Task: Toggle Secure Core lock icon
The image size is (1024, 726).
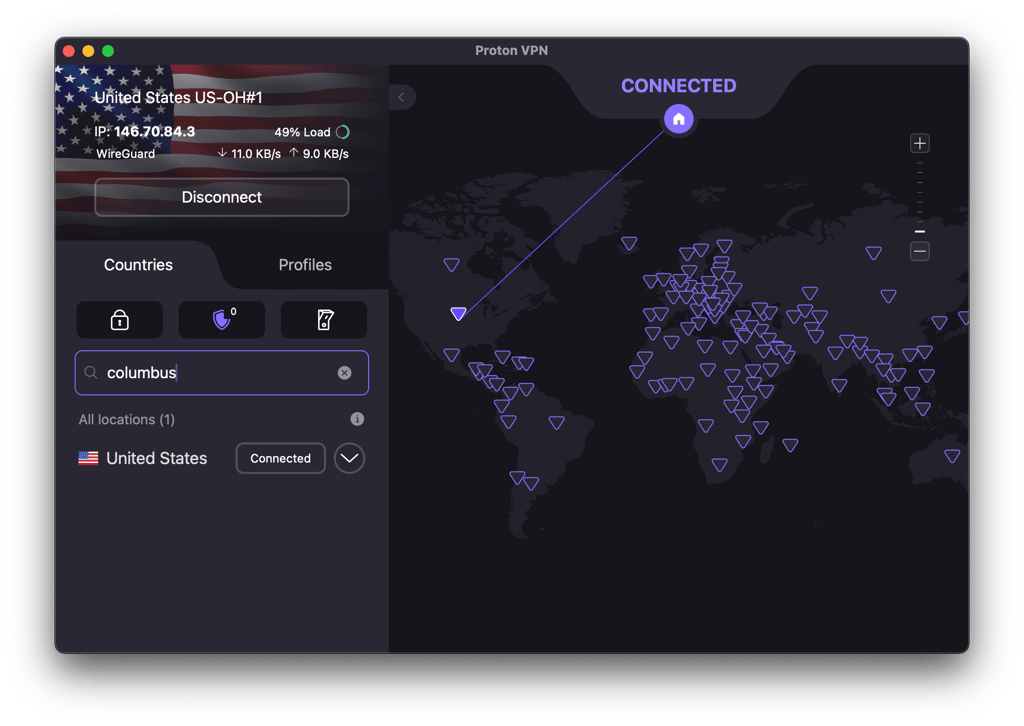Action: (120, 320)
